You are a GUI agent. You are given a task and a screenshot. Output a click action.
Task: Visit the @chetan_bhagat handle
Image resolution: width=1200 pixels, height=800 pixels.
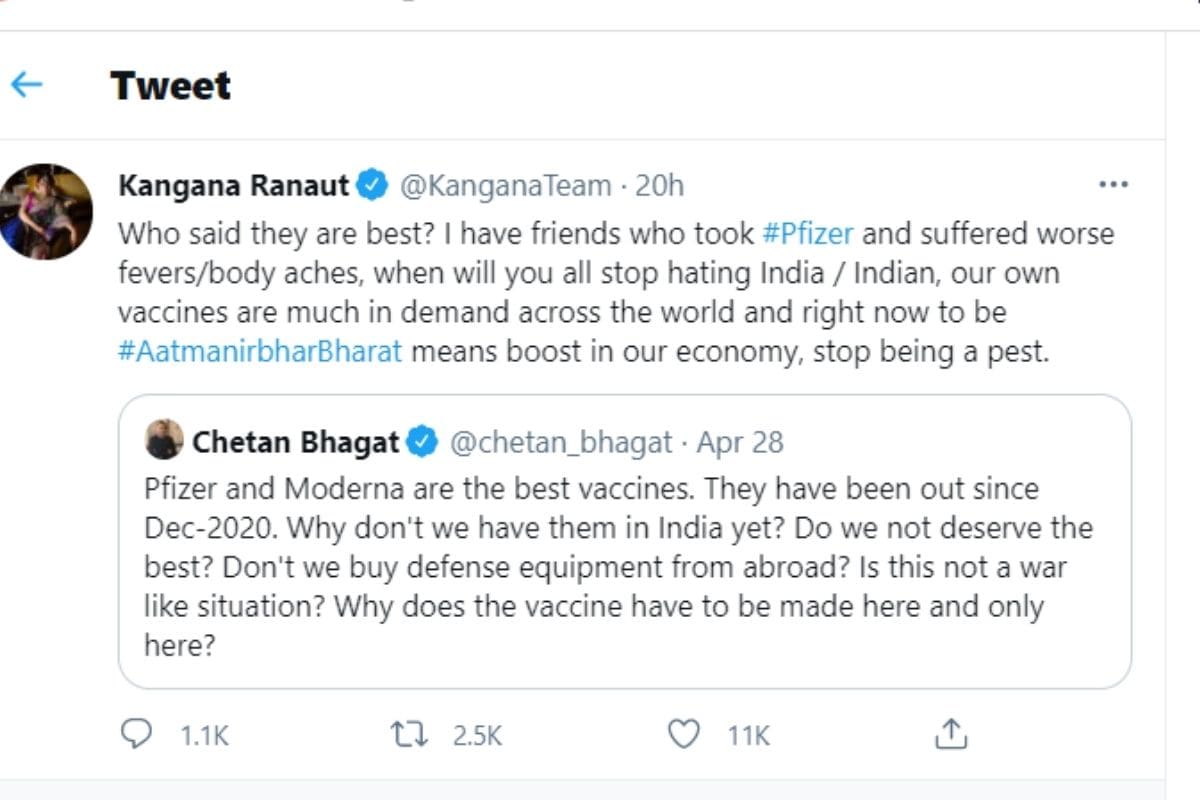pyautogui.click(x=564, y=442)
